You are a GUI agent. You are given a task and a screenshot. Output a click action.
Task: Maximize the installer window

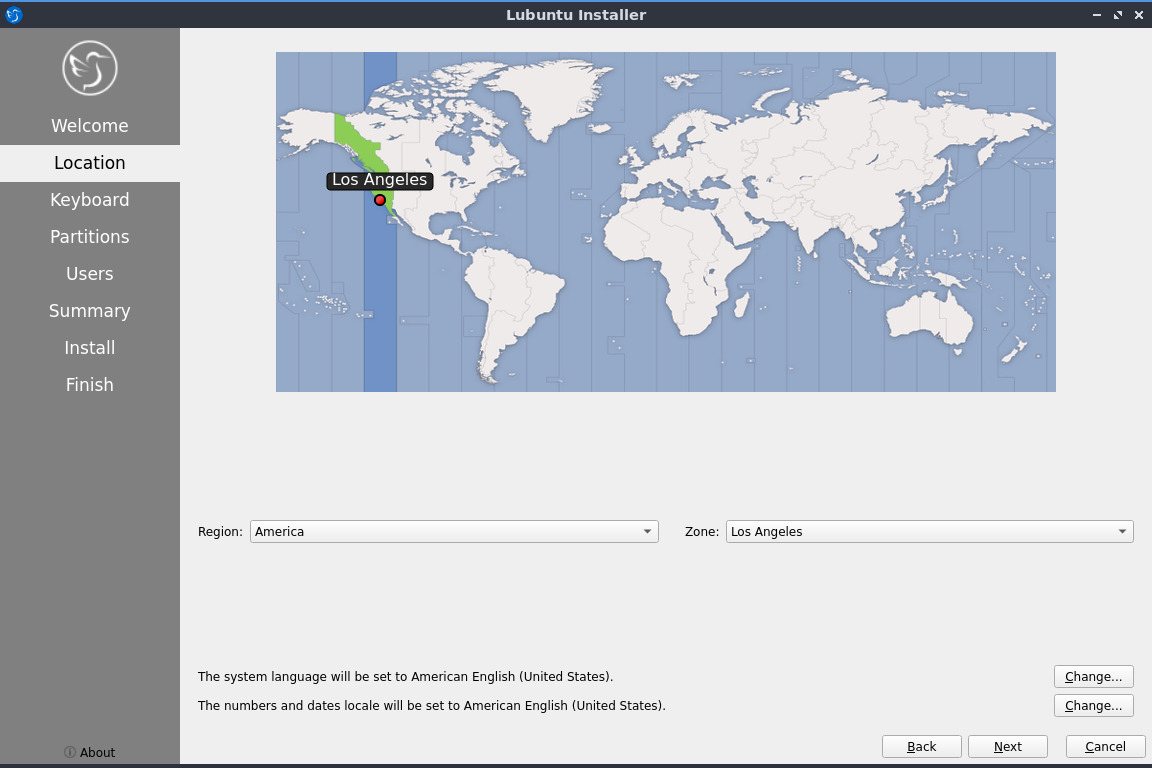coord(1118,15)
